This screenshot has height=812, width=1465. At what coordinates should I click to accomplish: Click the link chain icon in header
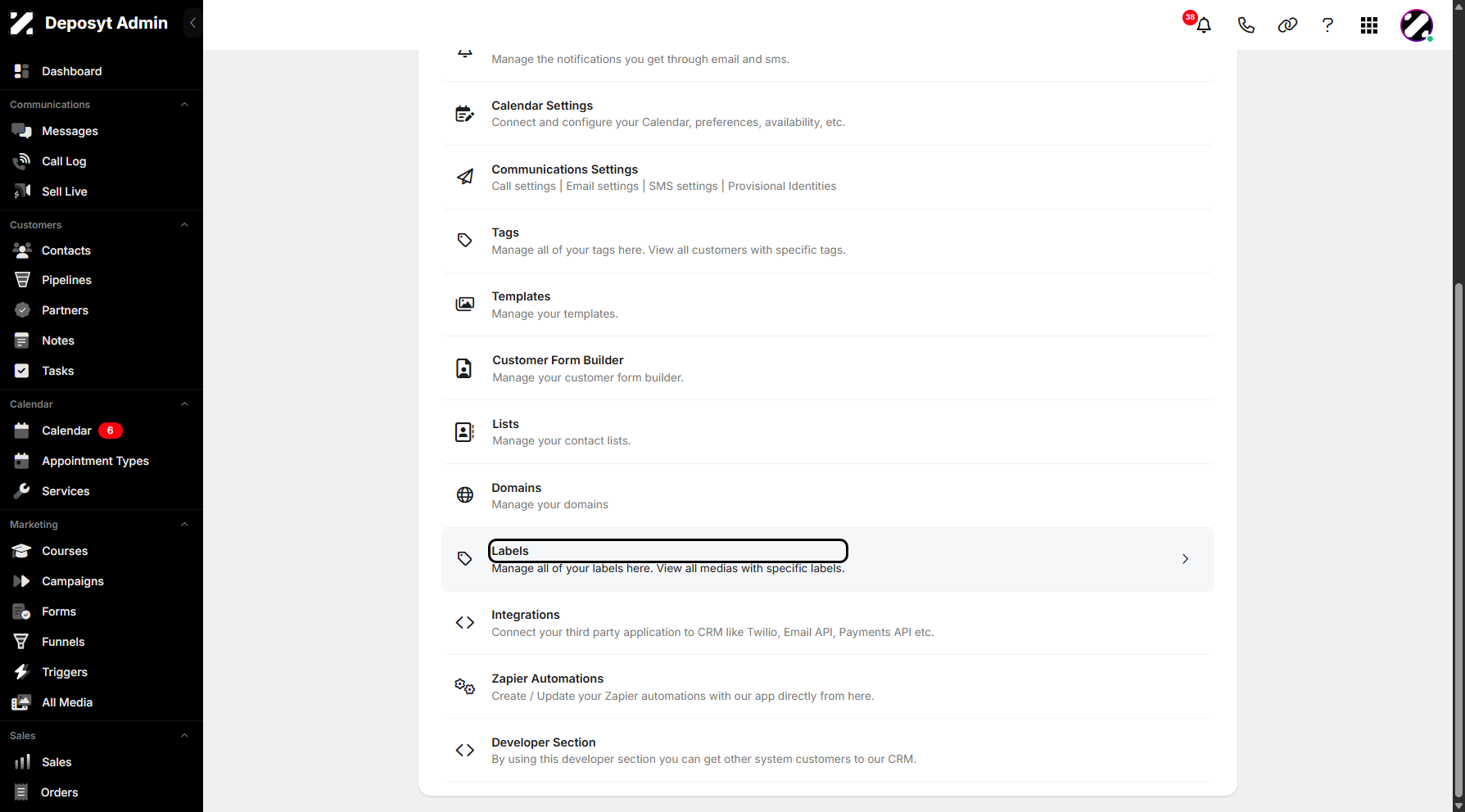(x=1287, y=25)
